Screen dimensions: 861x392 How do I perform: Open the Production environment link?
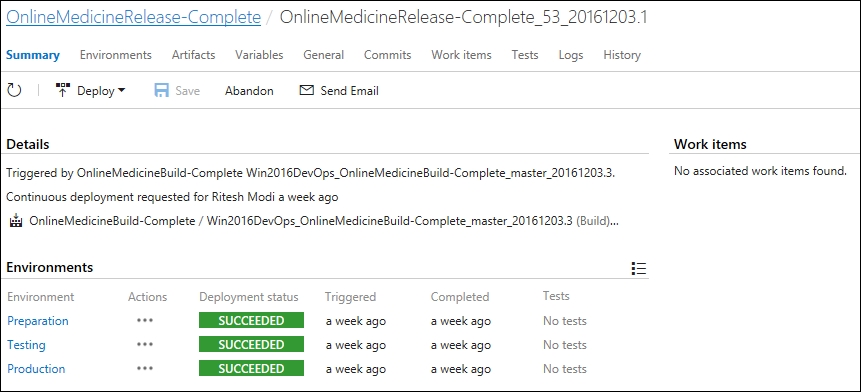click(x=36, y=368)
